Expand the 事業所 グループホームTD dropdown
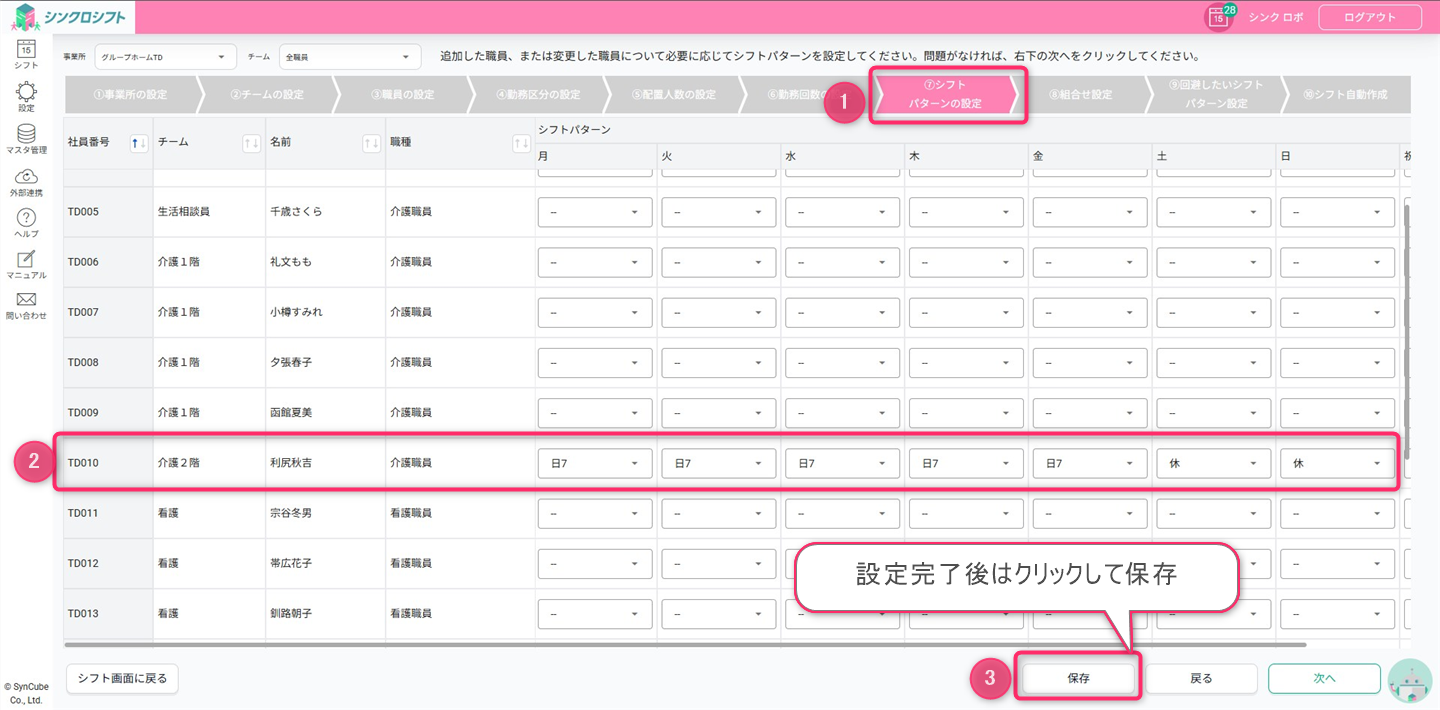This screenshot has width=1440, height=710. coord(165,57)
